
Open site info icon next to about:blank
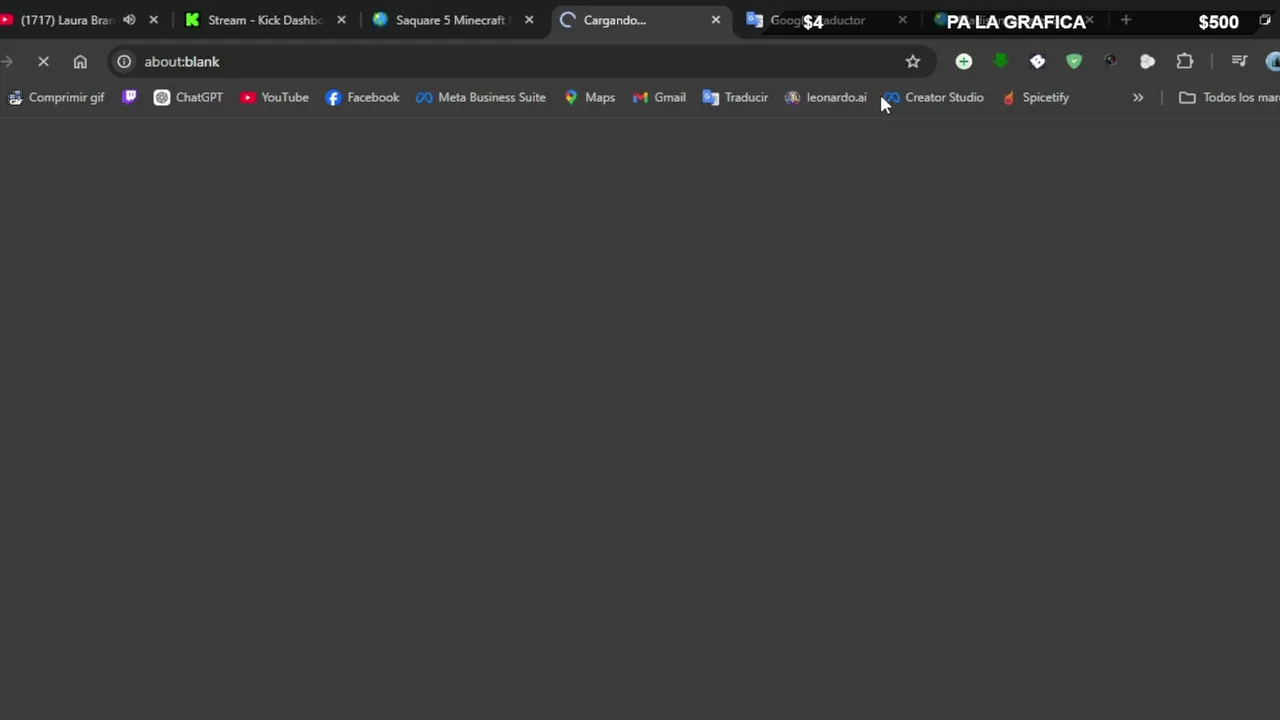pyautogui.click(x=124, y=62)
